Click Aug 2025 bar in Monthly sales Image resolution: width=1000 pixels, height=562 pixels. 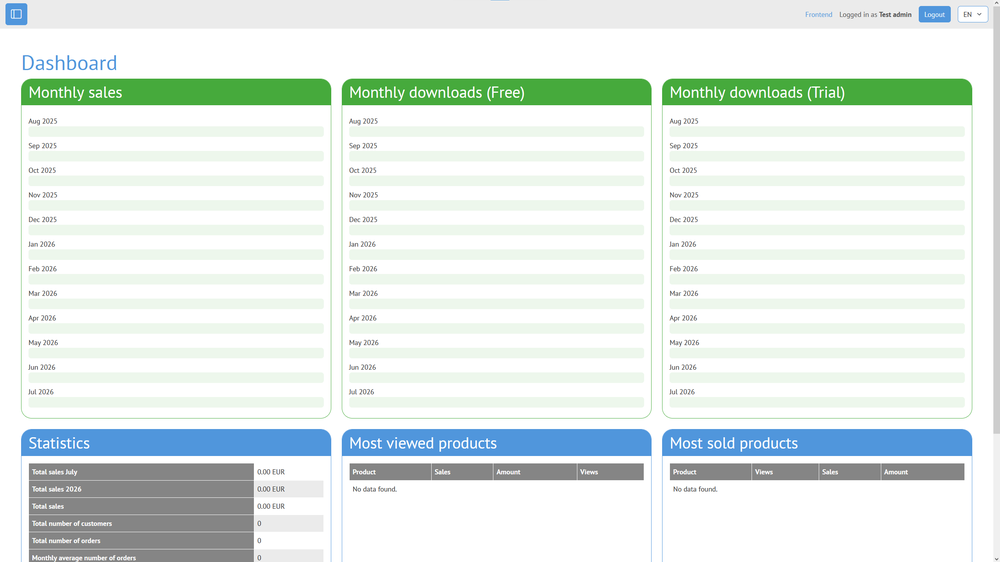coord(176,131)
